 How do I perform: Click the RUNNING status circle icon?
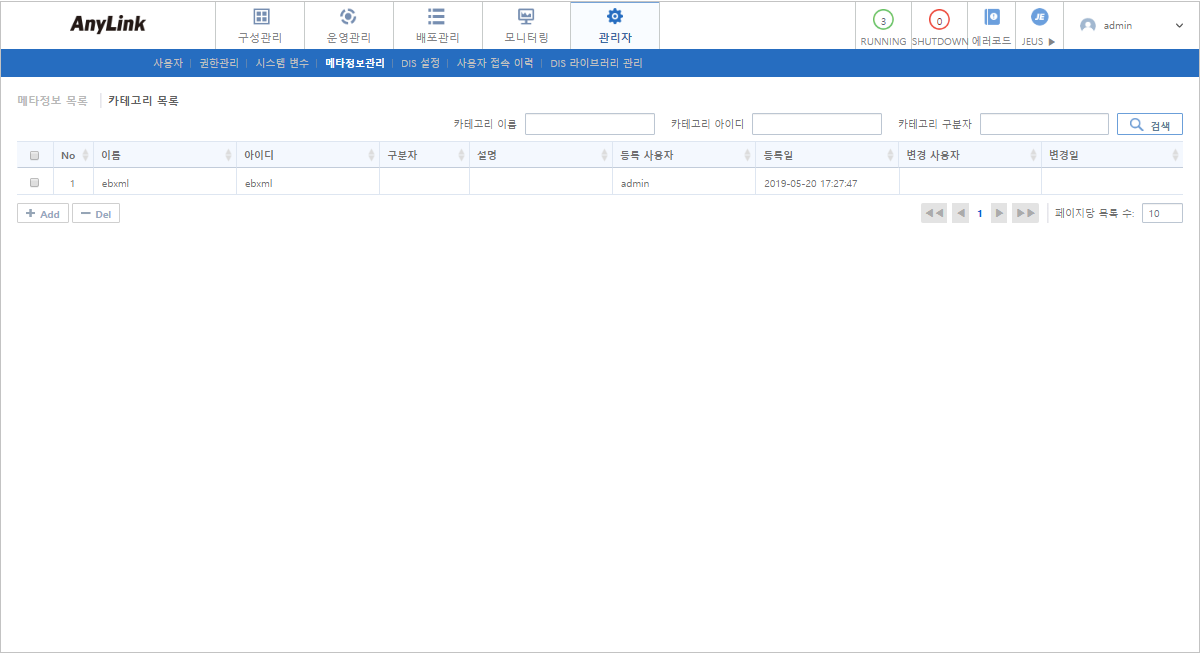[x=883, y=21]
